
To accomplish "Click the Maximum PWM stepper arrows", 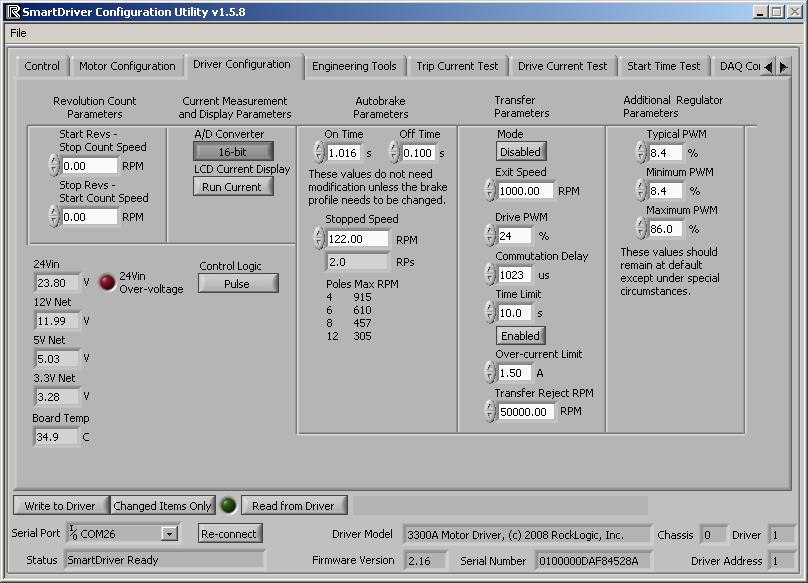I will click(x=640, y=229).
